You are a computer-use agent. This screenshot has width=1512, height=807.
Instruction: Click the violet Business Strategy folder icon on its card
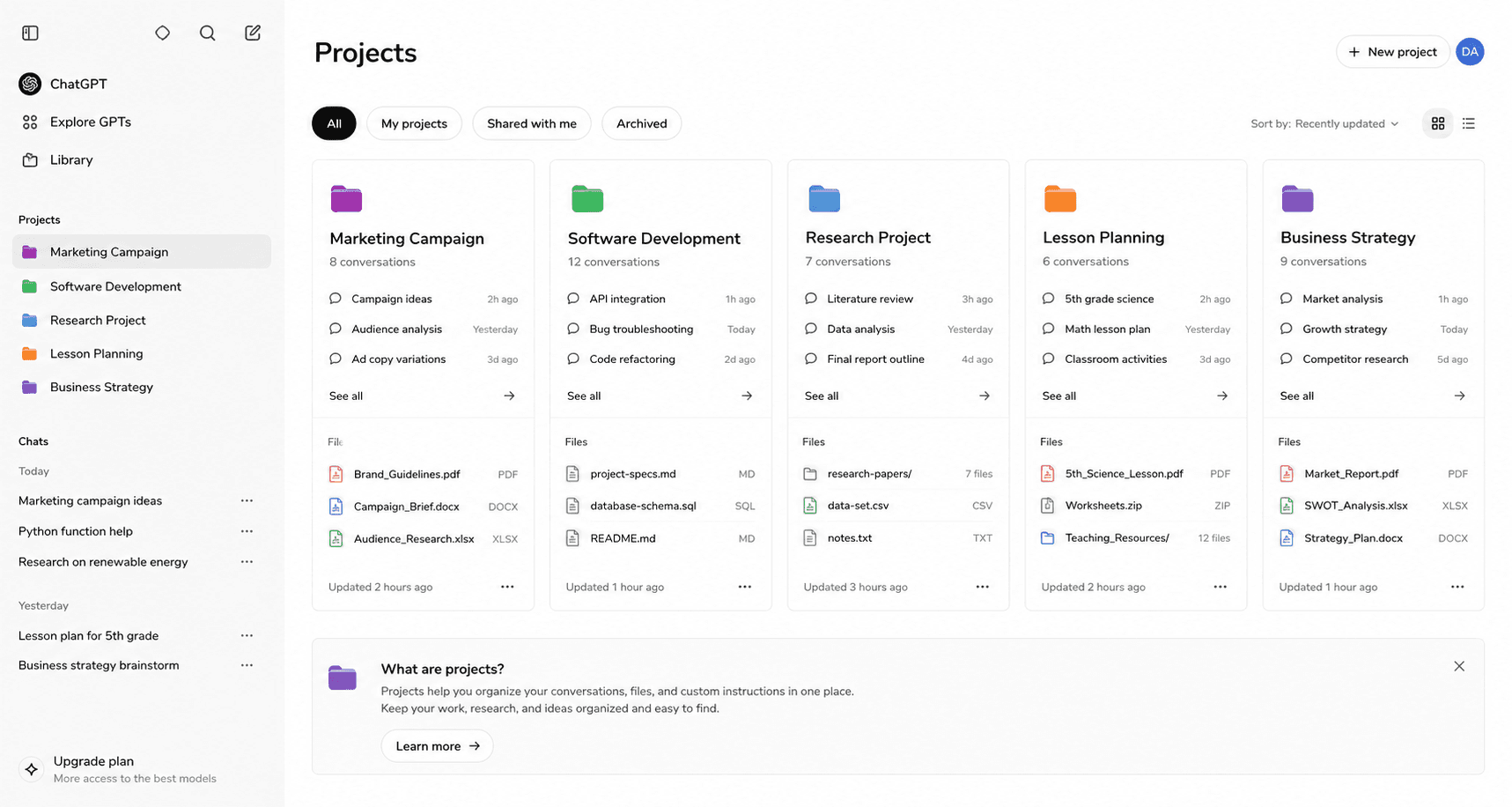[1298, 199]
